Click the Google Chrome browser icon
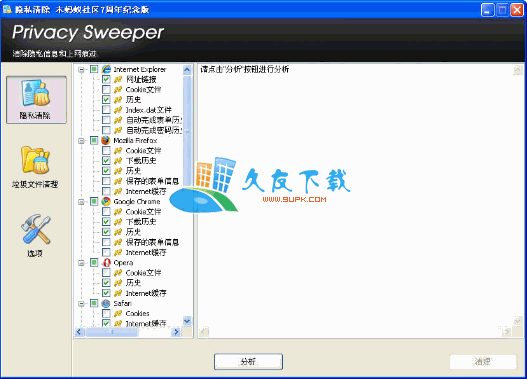527x379 pixels. point(106,201)
